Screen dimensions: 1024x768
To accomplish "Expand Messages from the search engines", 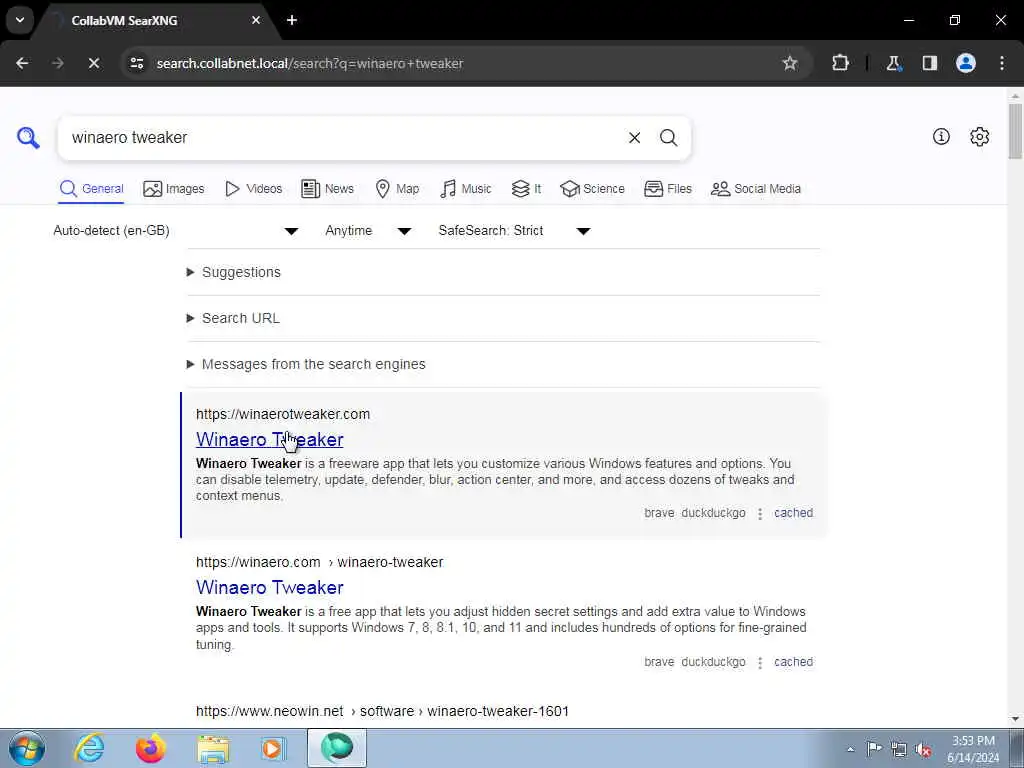I will coord(306,364).
